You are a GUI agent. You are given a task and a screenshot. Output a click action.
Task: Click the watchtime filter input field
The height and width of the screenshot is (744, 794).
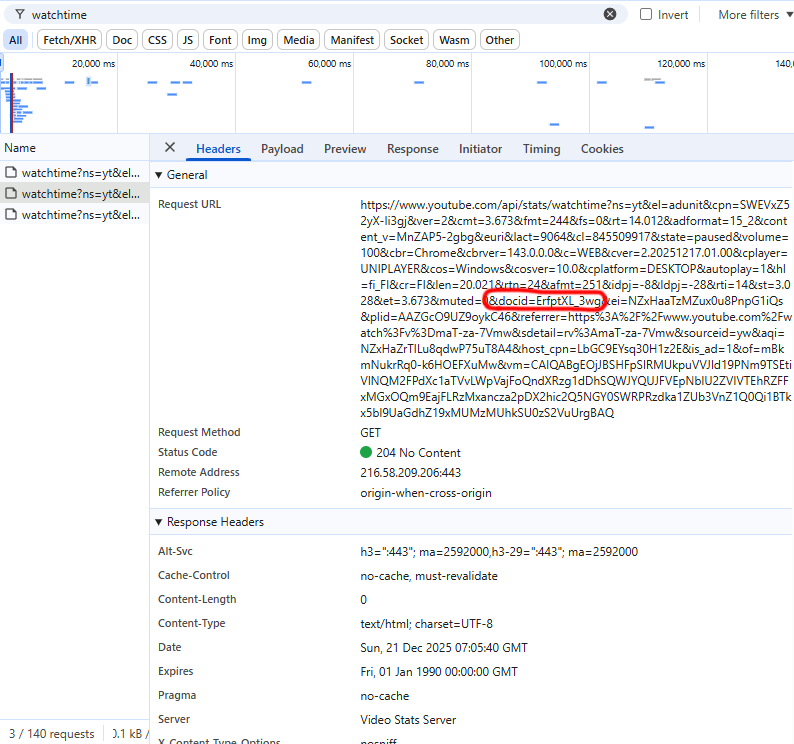[x=314, y=15]
